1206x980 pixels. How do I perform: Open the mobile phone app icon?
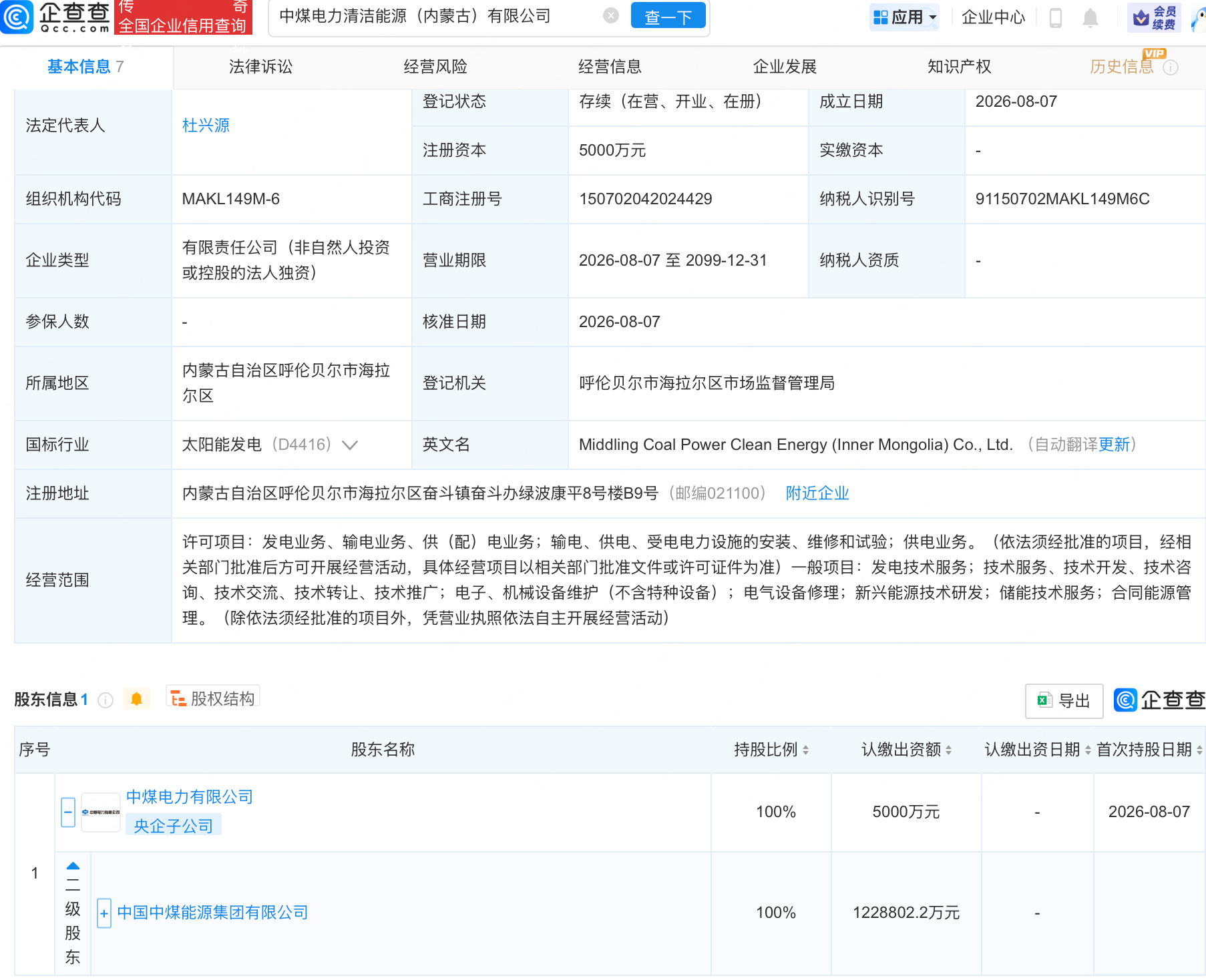(x=1056, y=17)
